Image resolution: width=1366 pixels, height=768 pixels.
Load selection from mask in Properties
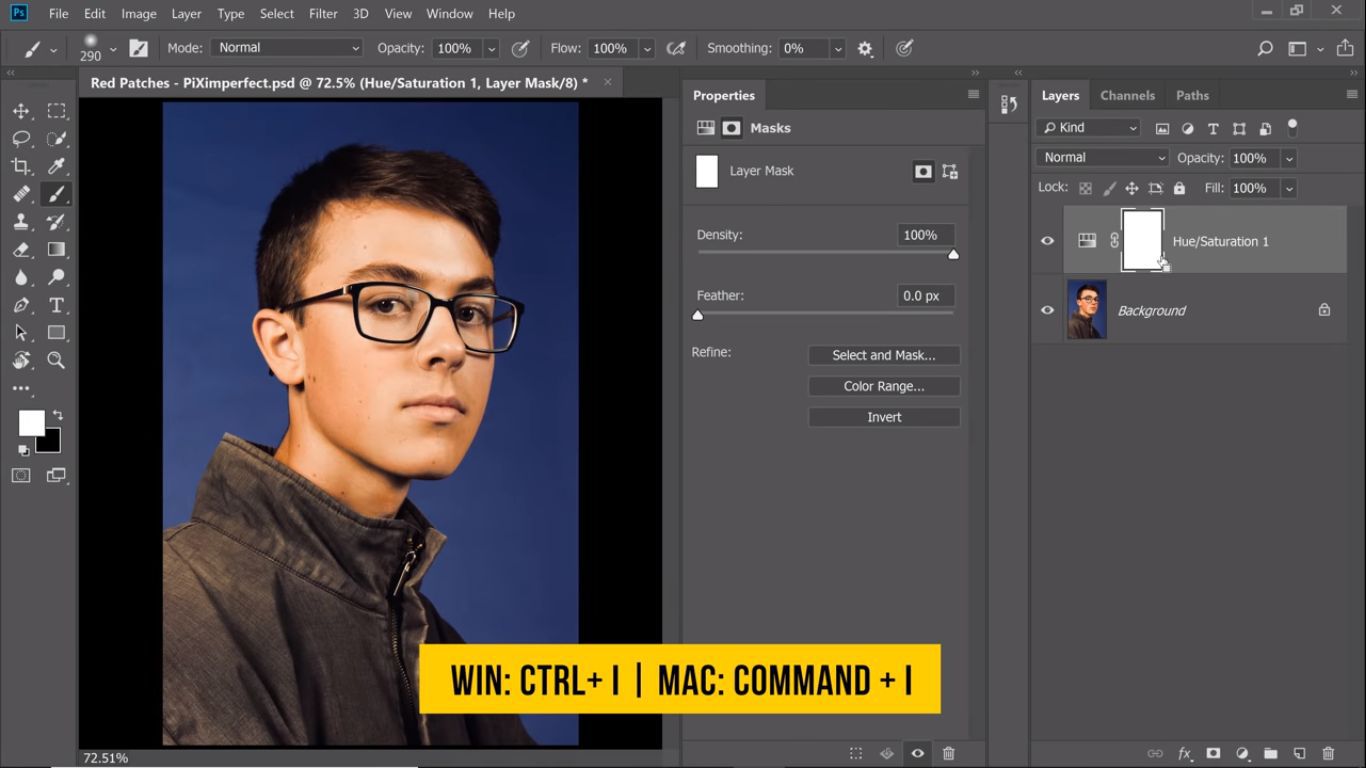pos(856,753)
